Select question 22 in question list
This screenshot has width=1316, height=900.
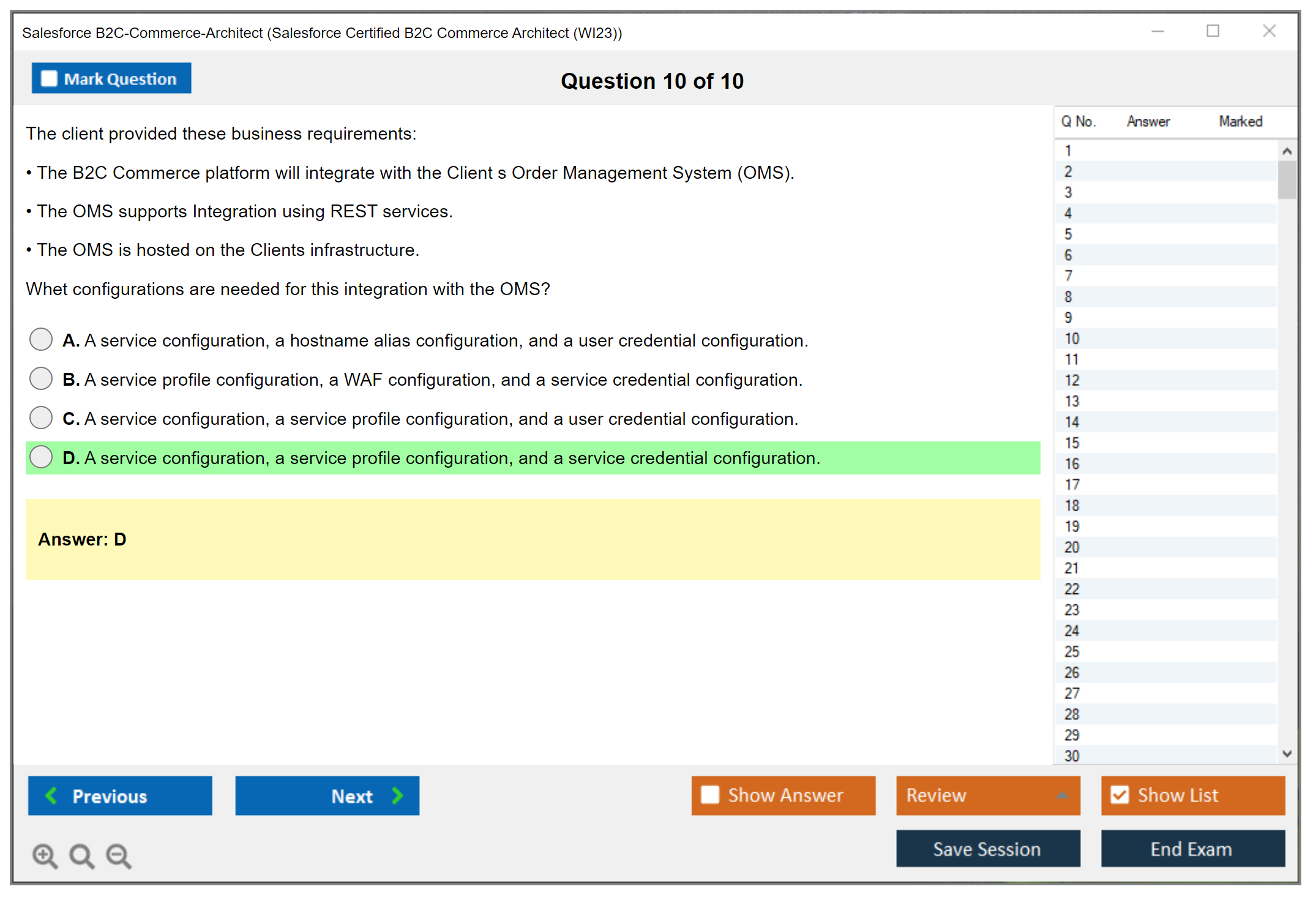click(x=1072, y=589)
